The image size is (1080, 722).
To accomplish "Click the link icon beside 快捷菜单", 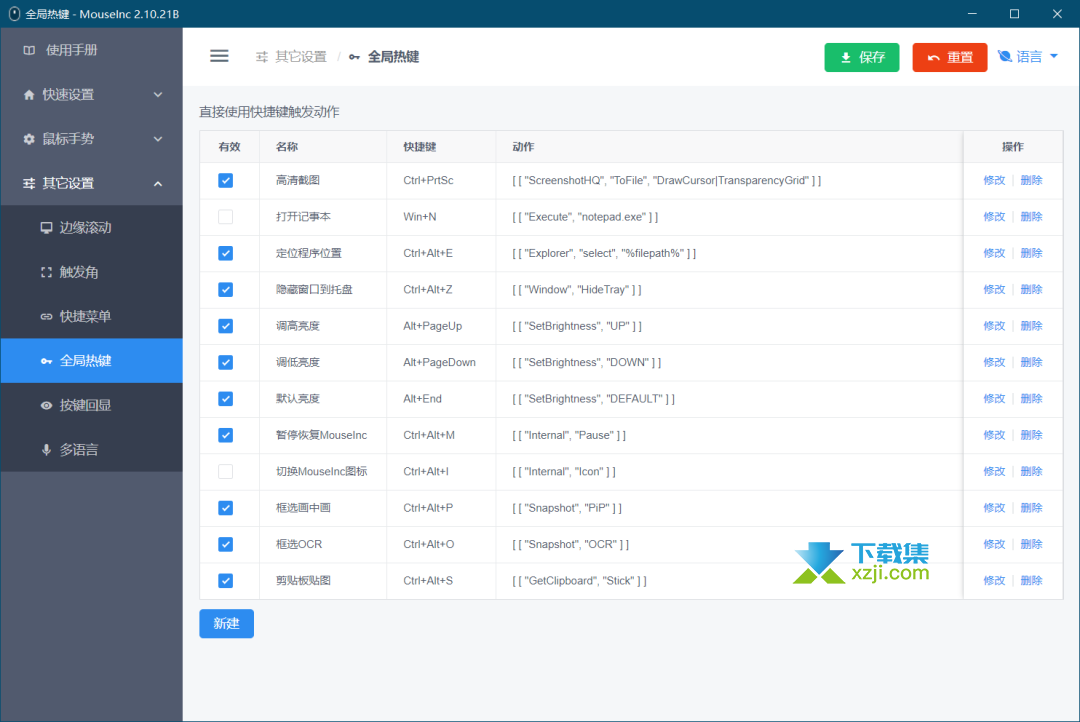I will [46, 317].
